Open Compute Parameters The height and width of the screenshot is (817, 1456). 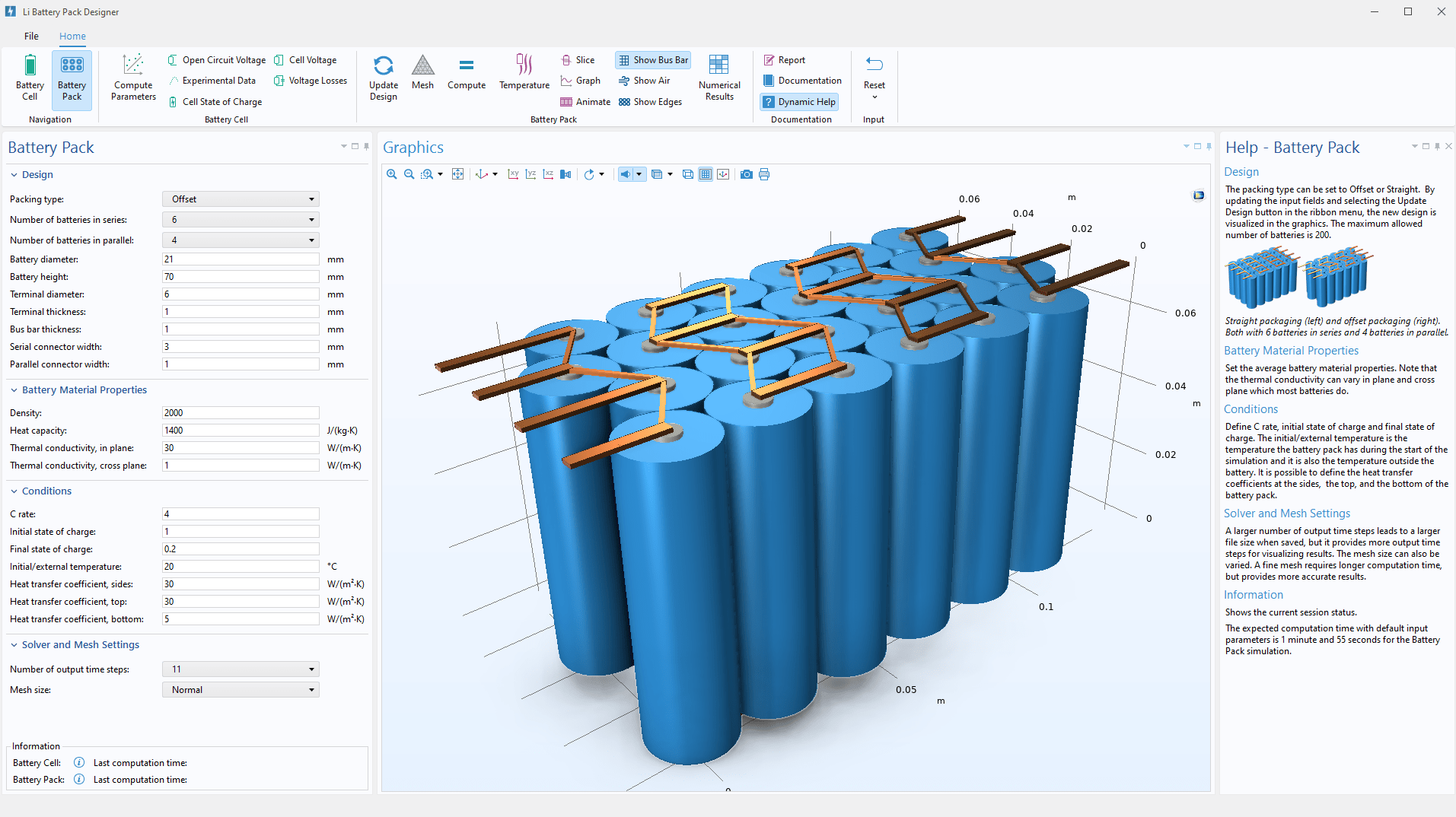click(132, 76)
